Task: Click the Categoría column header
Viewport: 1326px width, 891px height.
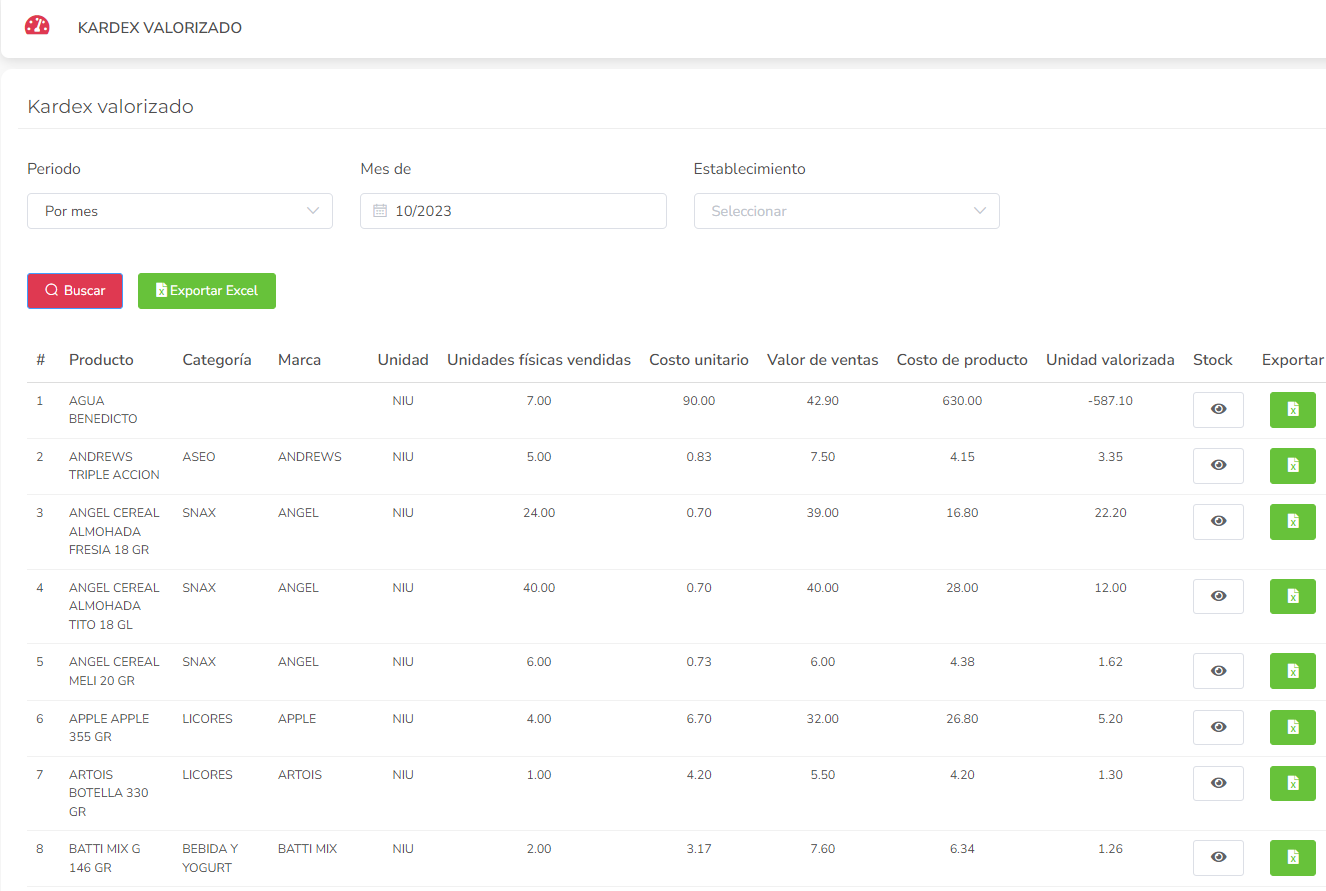Action: [217, 360]
